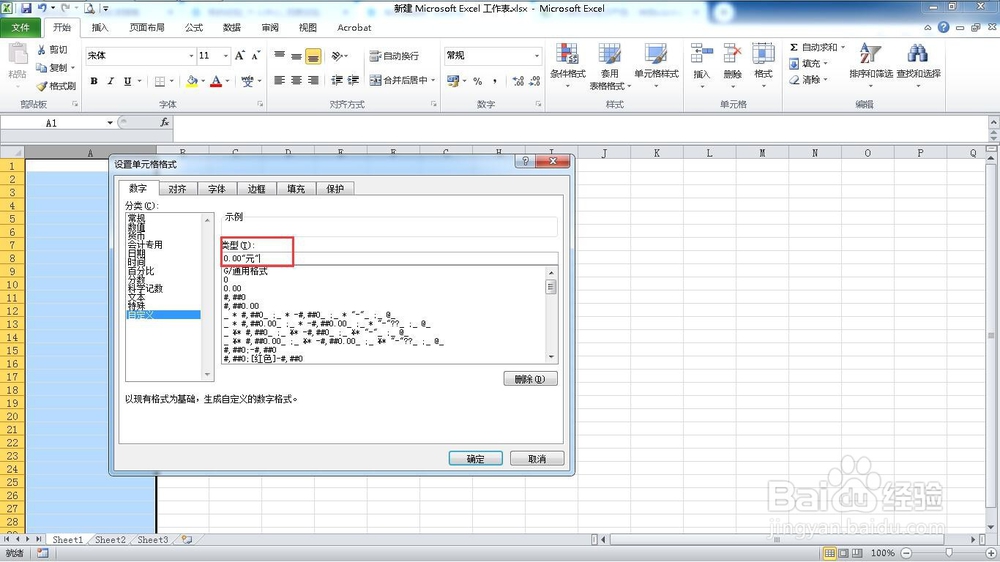This screenshot has width=1000, height=562.
Task: Click the decrease decimal icon
Action: [534, 81]
